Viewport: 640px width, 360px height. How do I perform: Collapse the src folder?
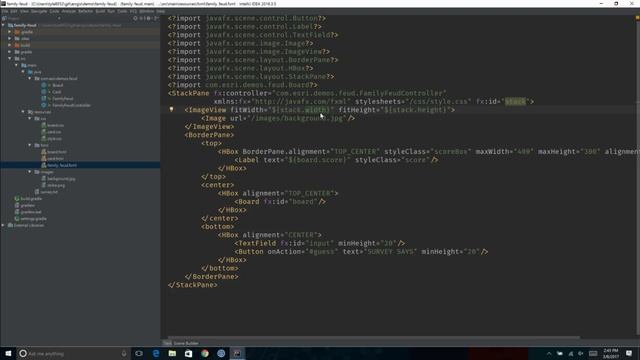click(x=10, y=58)
